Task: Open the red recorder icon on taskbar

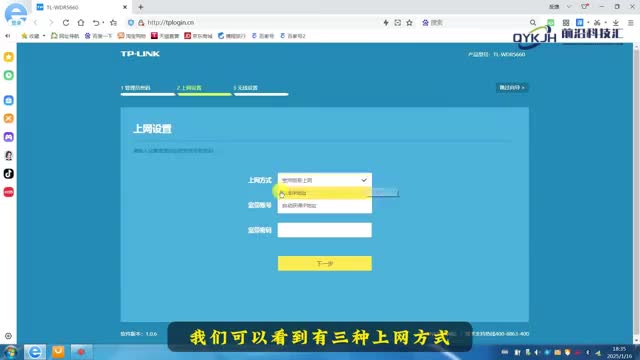Action: [81, 352]
